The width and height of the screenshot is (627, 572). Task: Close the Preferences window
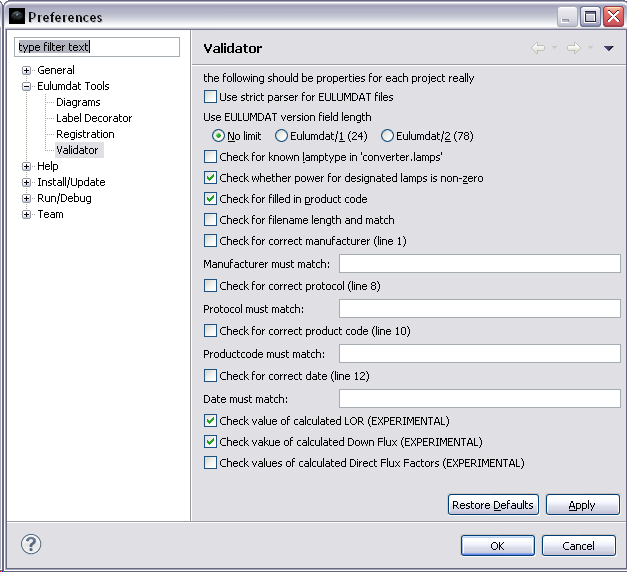pyautogui.click(x=613, y=17)
